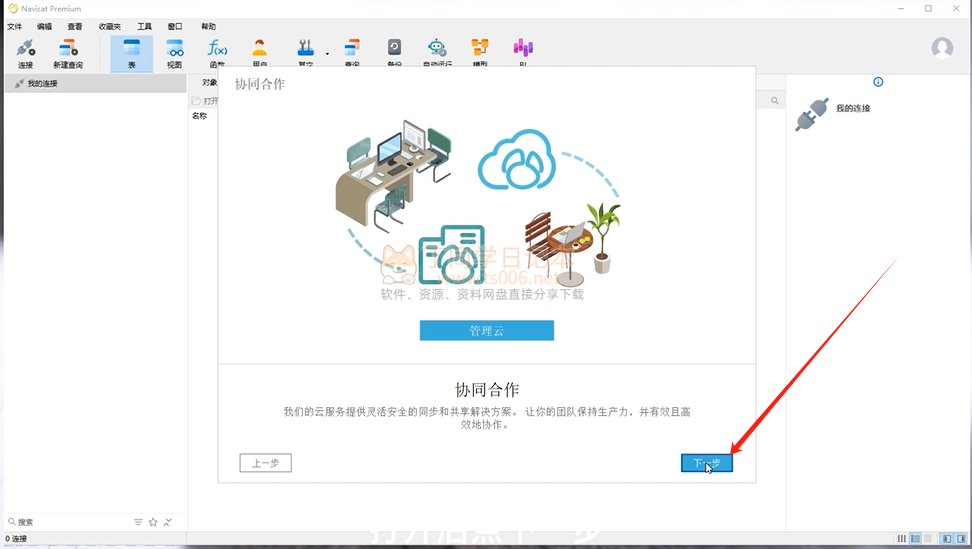The width and height of the screenshot is (972, 549).
Task: Open the Tools (工具) menu
Action: 145,26
